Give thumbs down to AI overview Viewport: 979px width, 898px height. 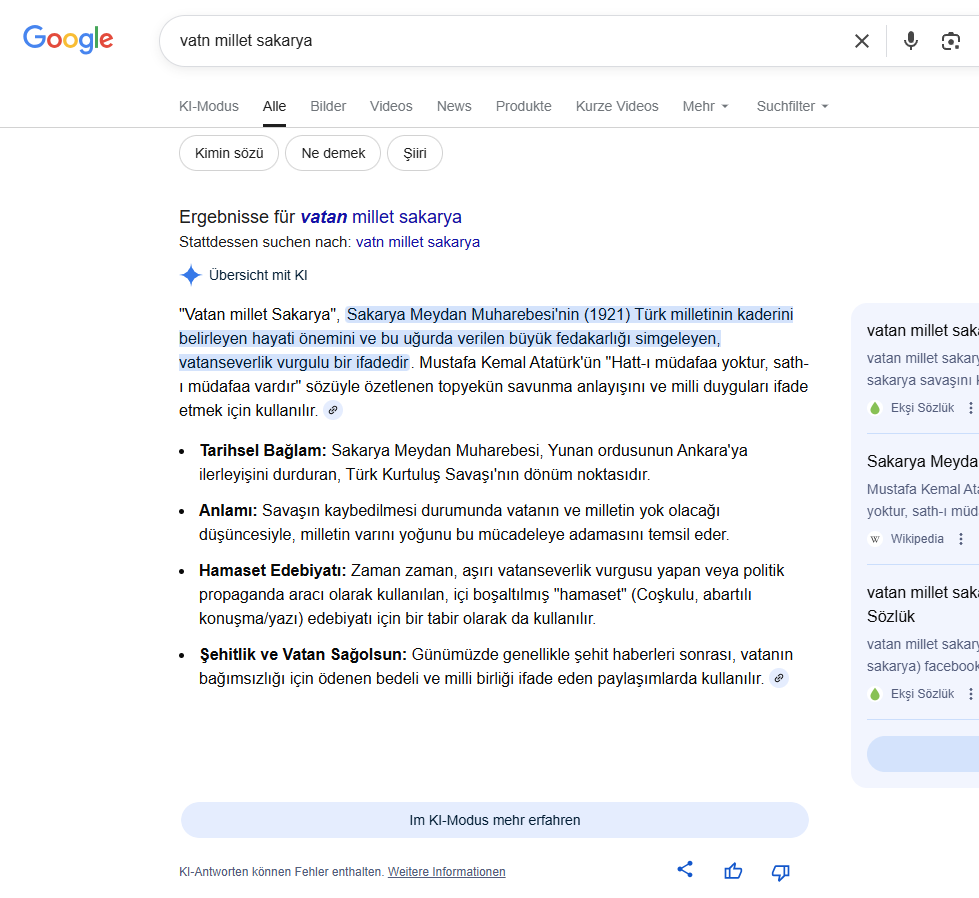pyautogui.click(x=781, y=871)
